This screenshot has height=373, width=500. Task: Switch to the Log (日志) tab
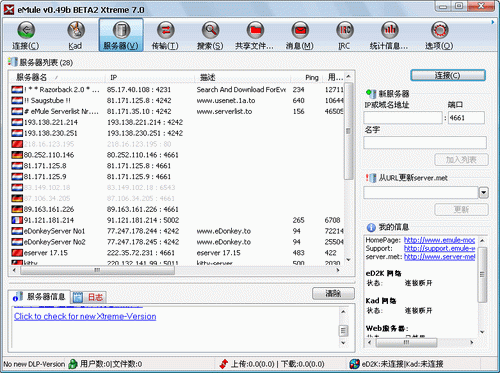point(89,297)
